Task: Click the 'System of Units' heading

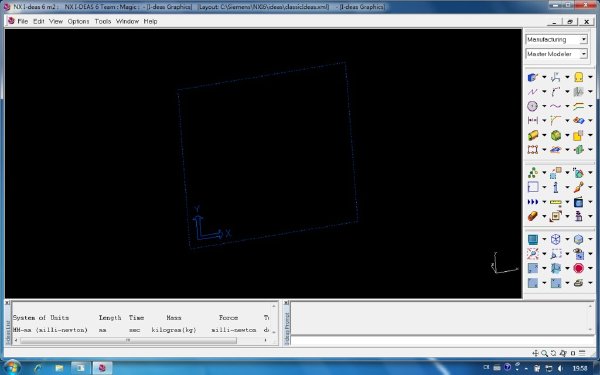Action: click(x=41, y=318)
